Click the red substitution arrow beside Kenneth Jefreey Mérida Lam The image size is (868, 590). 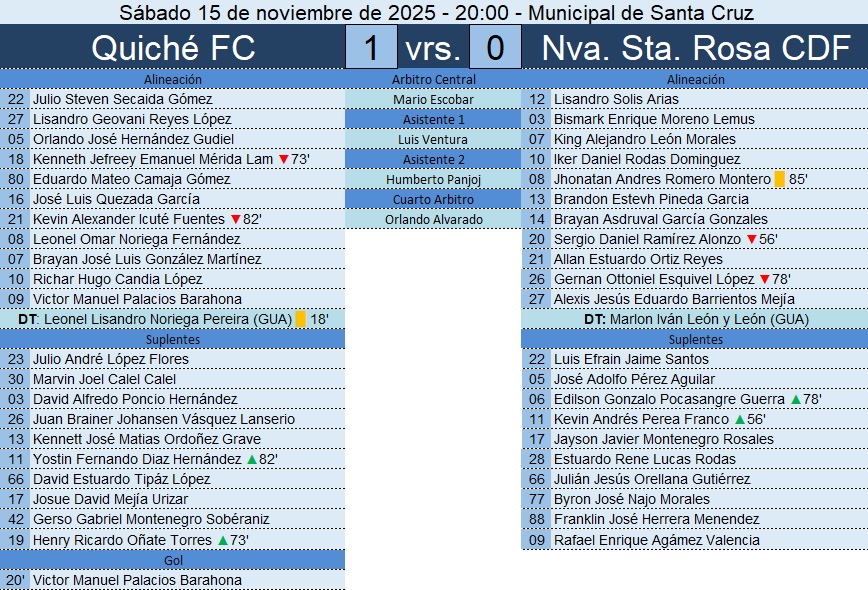tap(284, 160)
